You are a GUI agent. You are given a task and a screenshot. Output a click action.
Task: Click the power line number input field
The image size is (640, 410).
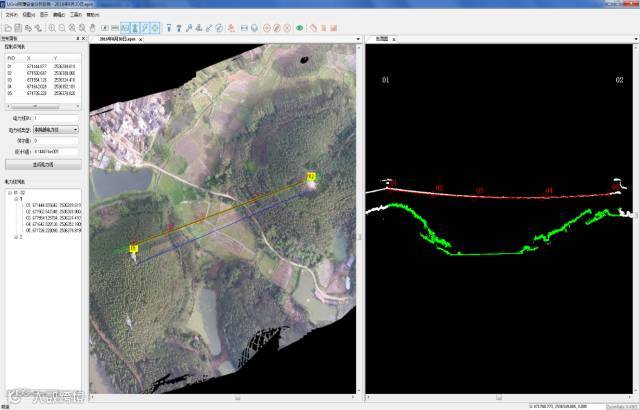[x=56, y=118]
